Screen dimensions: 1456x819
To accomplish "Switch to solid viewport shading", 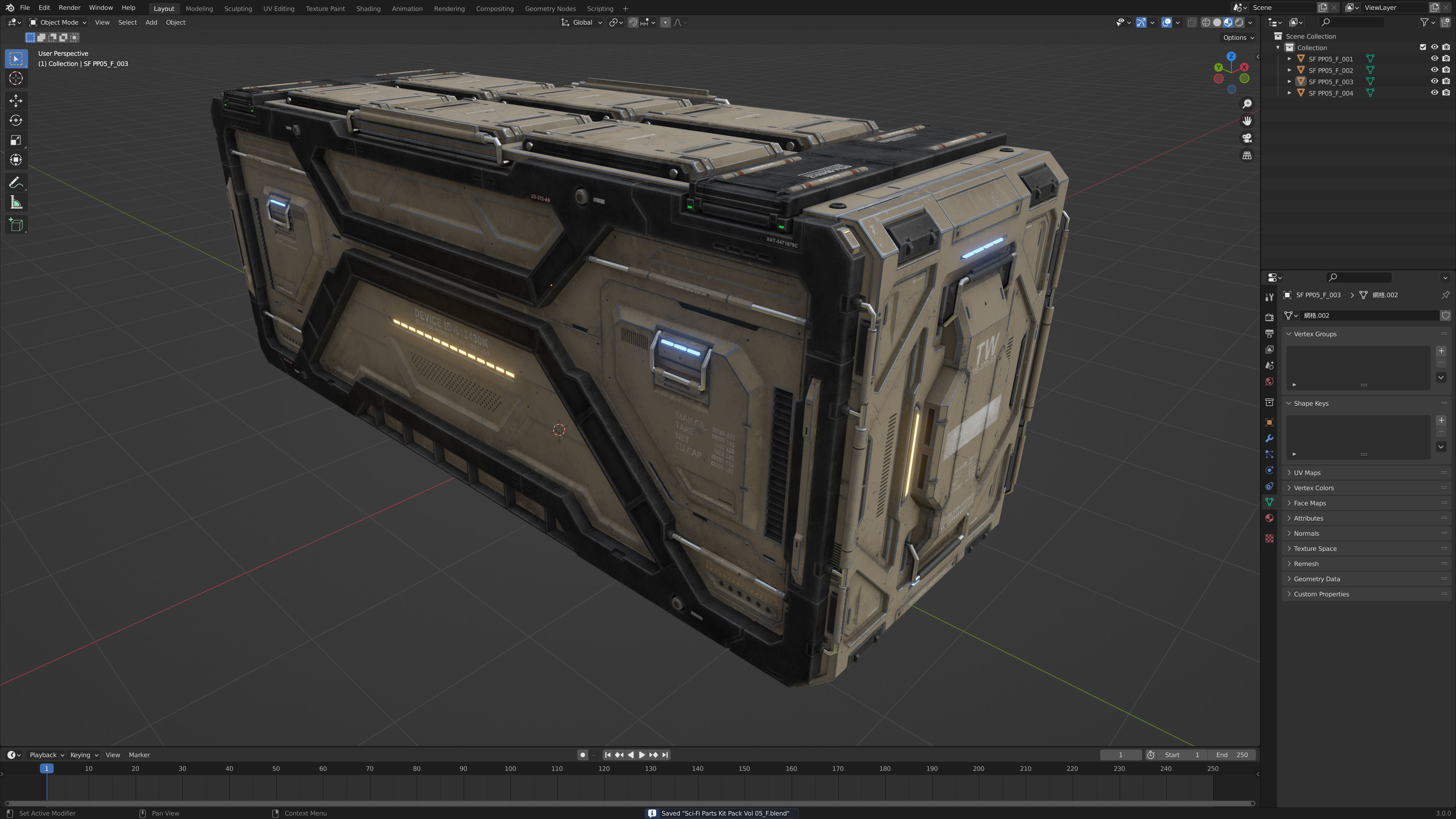I will 1217,22.
